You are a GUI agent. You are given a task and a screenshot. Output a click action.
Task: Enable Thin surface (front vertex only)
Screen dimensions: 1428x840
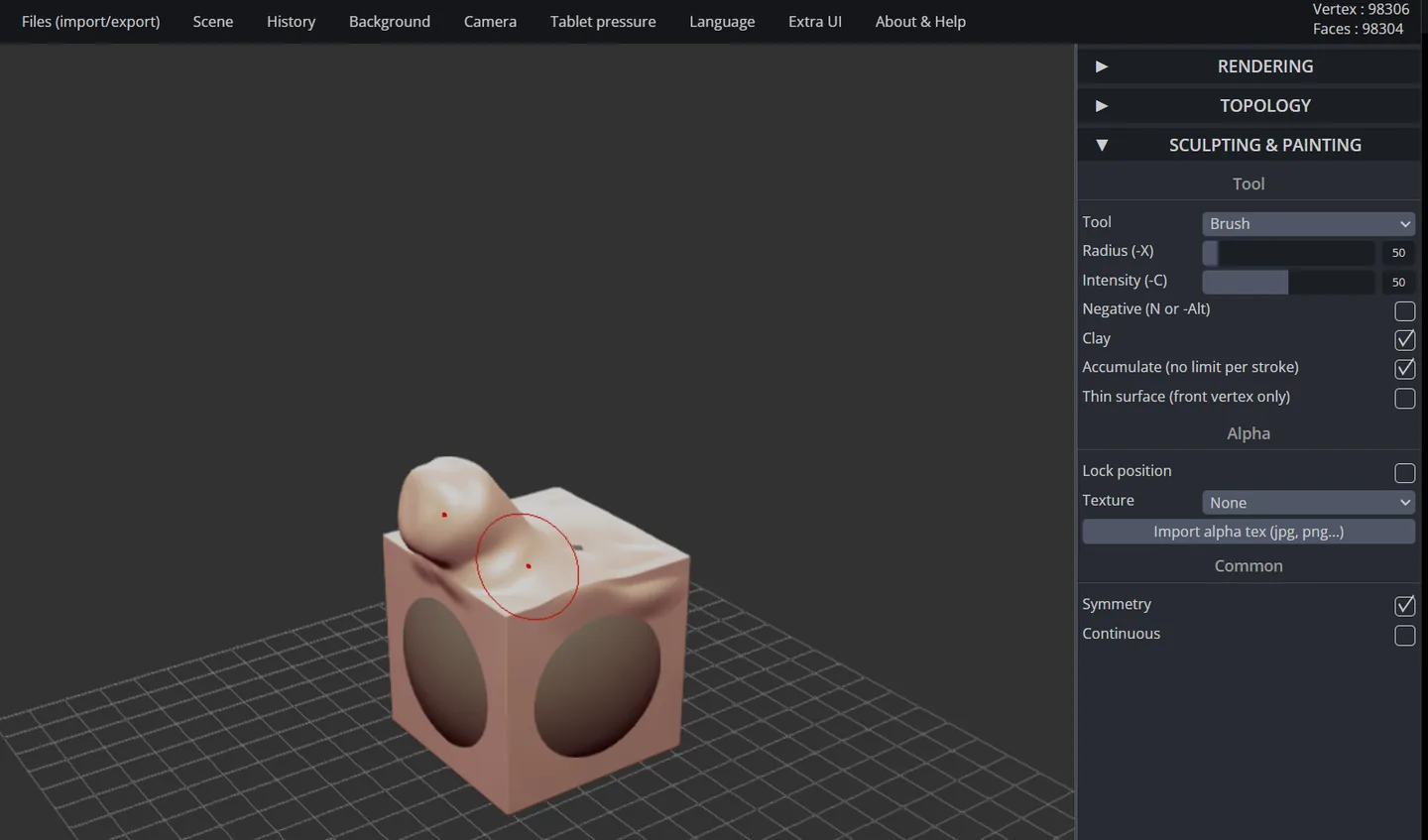click(1404, 399)
